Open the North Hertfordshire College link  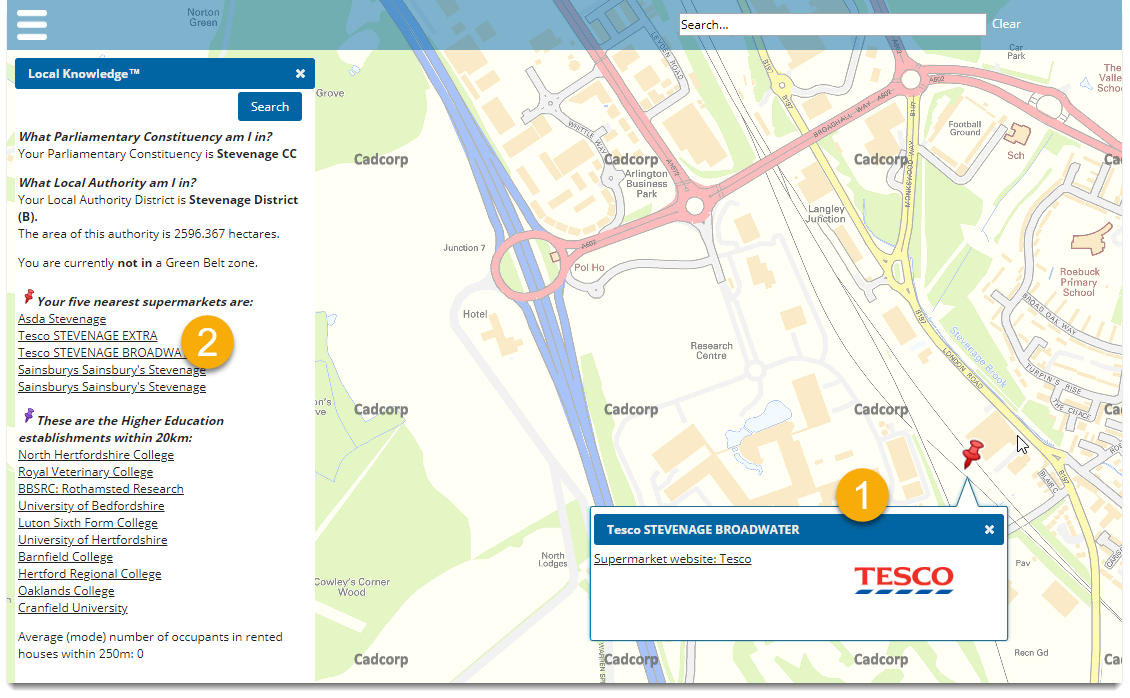96,455
